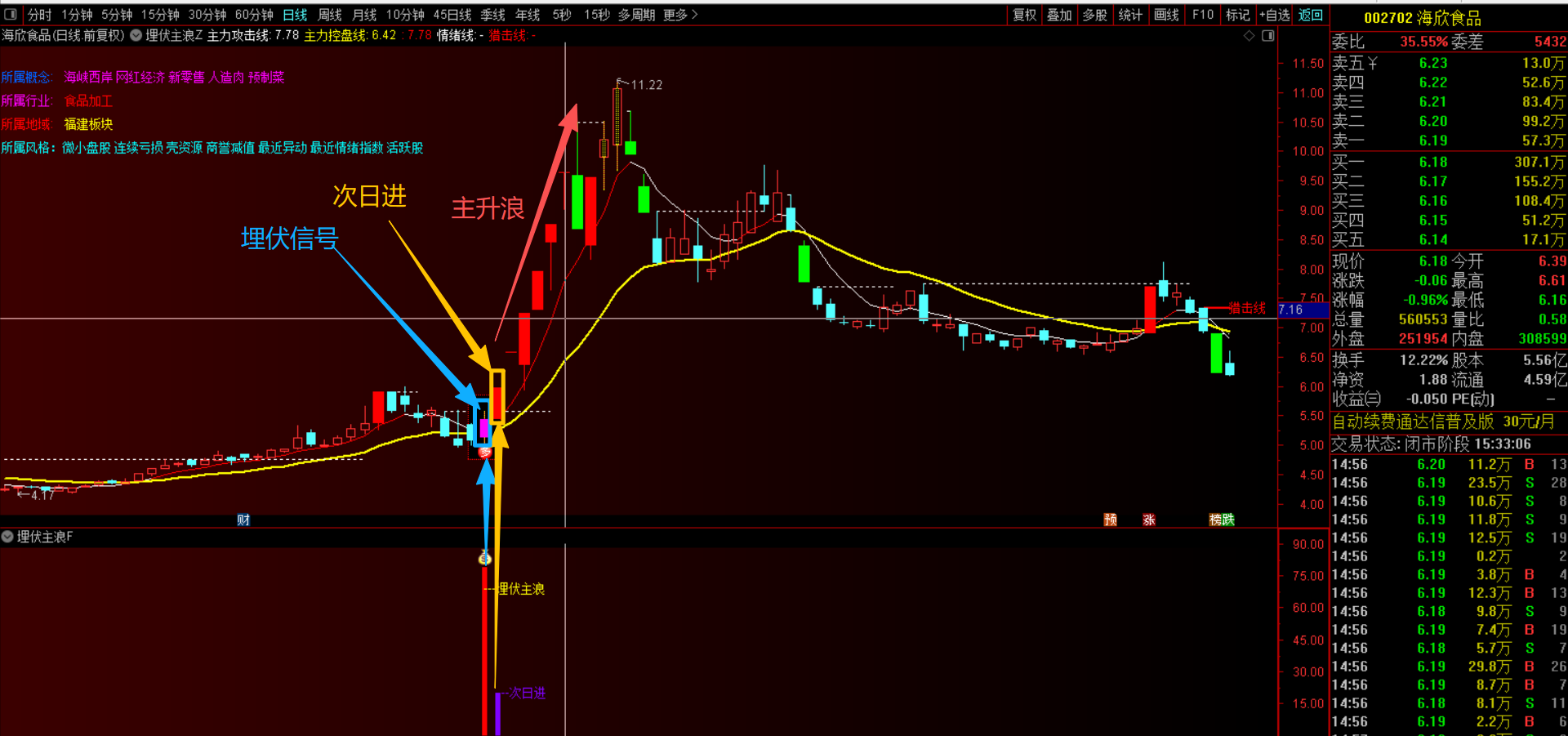Click the 卖一 price 6.19
This screenshot has height=736, width=1568.
click(1432, 141)
